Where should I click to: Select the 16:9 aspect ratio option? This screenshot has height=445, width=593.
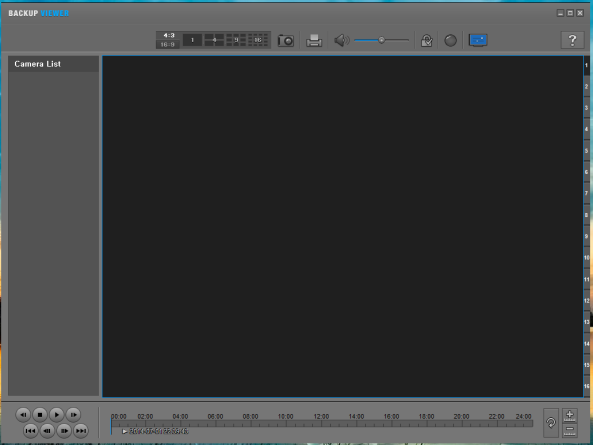pyautogui.click(x=168, y=45)
